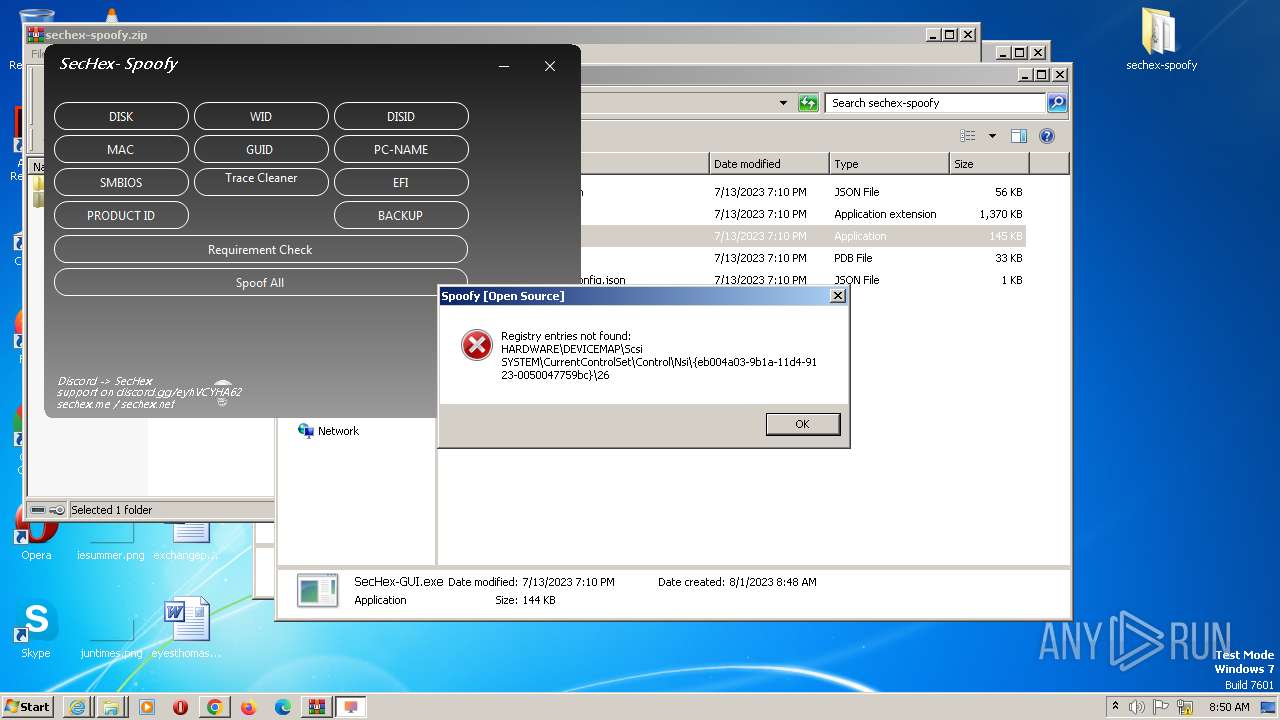
Task: Close the Spoofy [Open Source] dialog
Action: coord(838,296)
